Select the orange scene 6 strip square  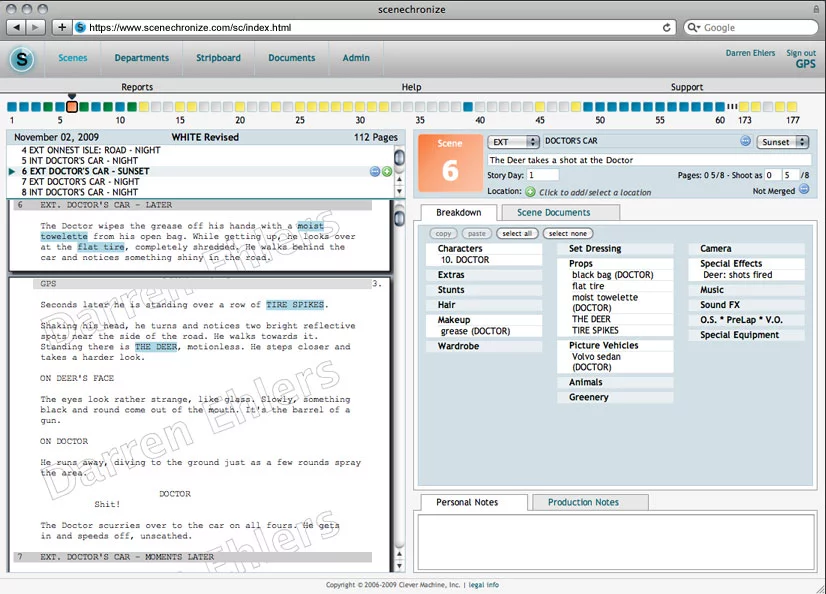72,107
